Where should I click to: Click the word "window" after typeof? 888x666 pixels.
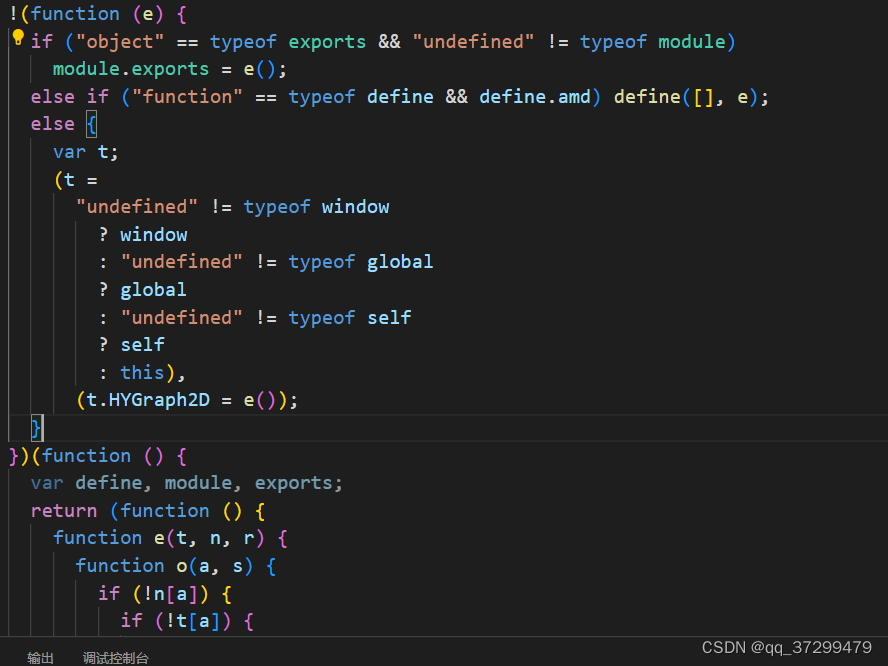(356, 207)
